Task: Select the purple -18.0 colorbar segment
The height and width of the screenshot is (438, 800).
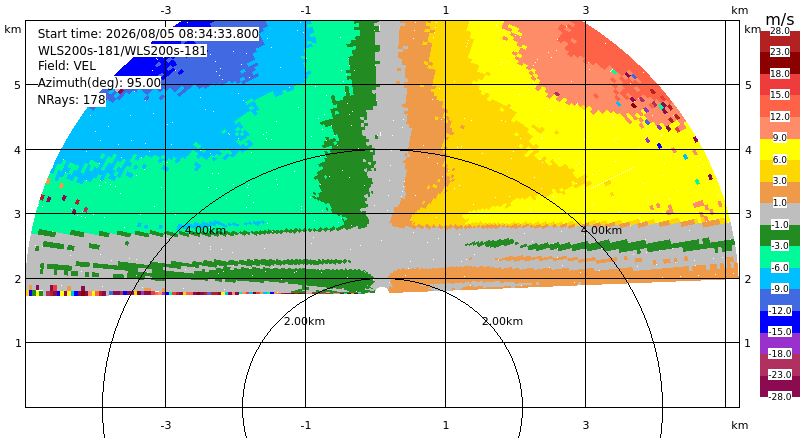Action: (780, 343)
